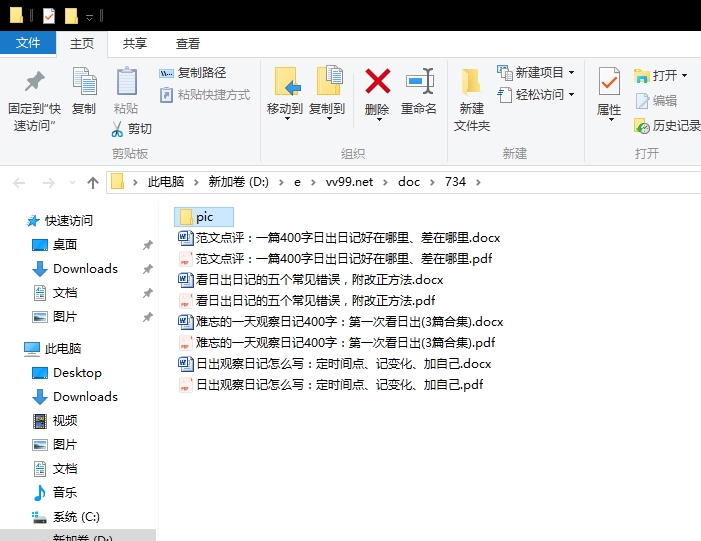
Task: Open 视频 in the navigation pane
Action: point(55,421)
